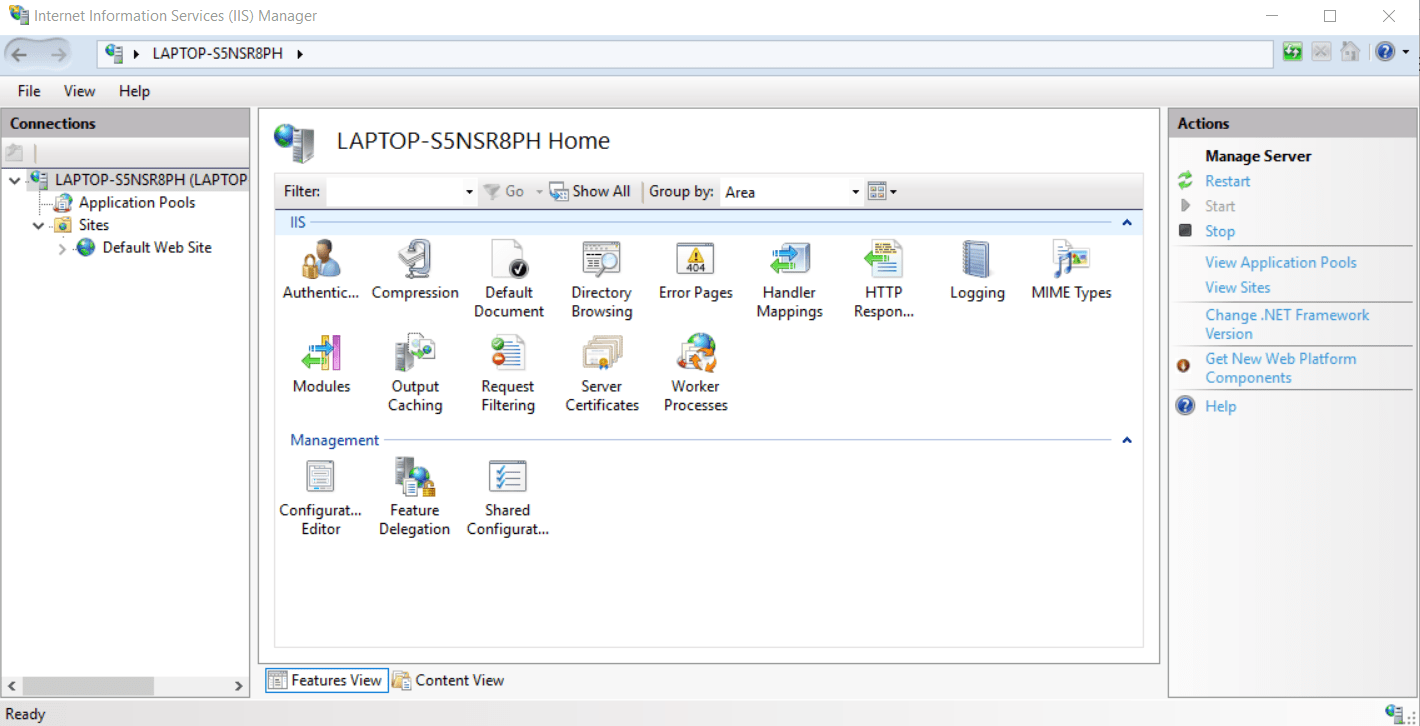
Task: Open the view style dropdown button
Action: (882, 191)
